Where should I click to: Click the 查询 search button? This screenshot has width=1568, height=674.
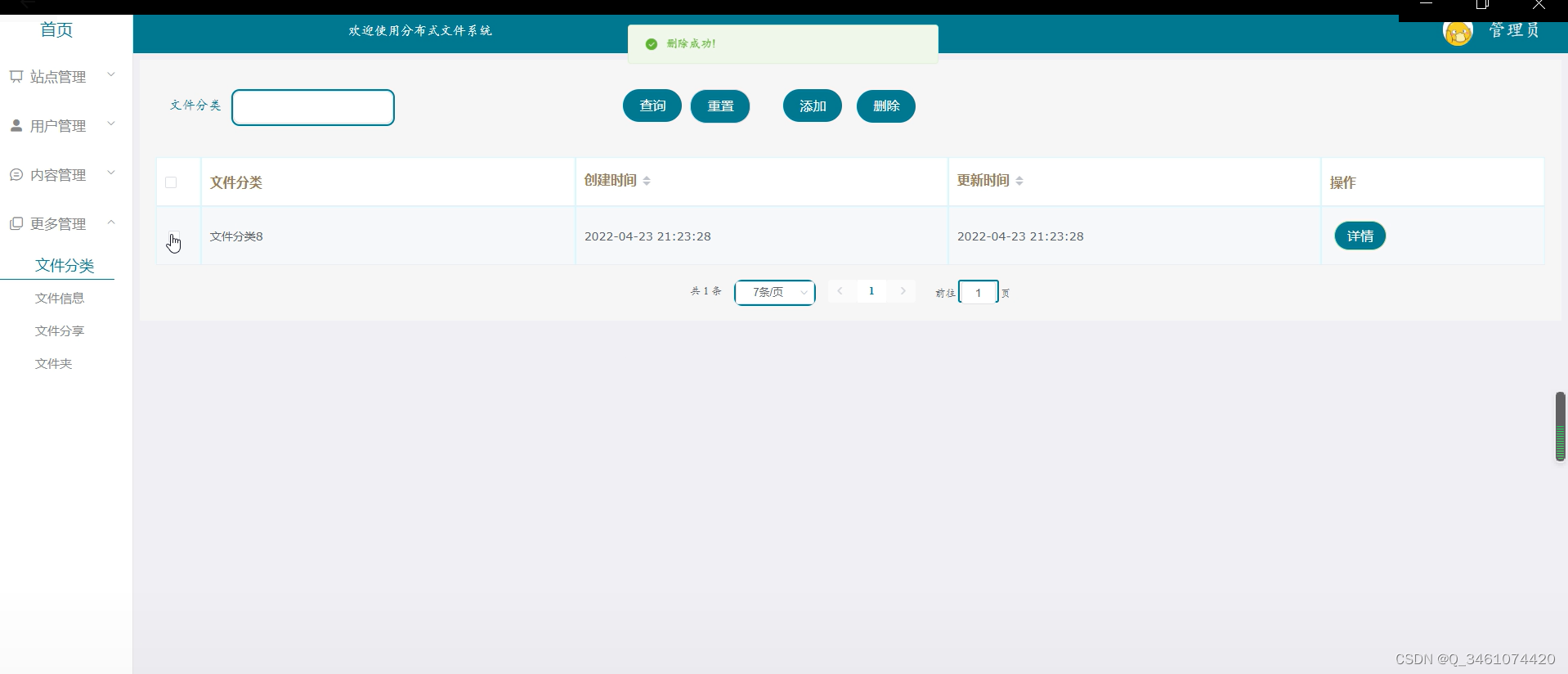(x=652, y=106)
